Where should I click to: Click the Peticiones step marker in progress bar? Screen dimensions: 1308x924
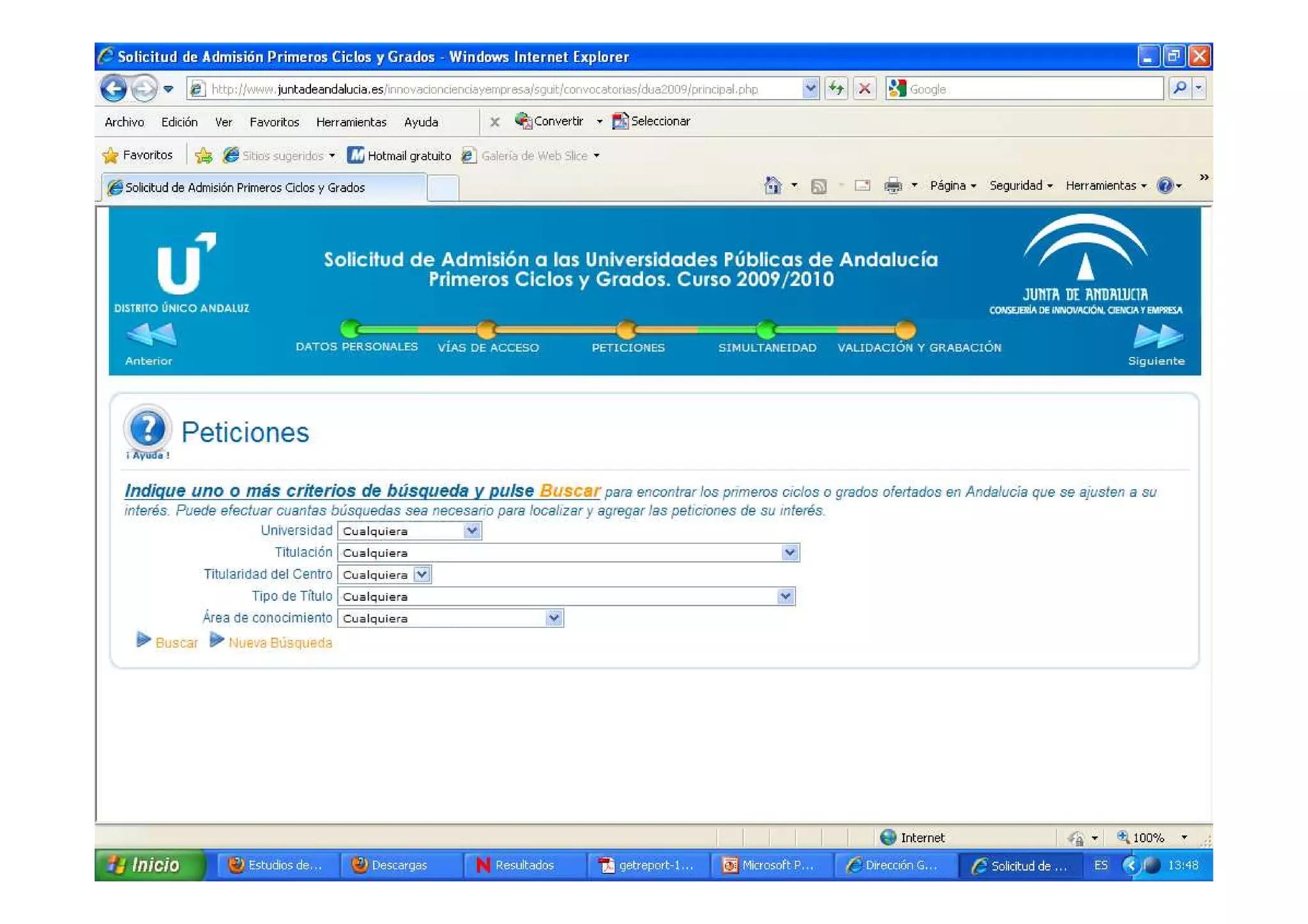tap(627, 329)
